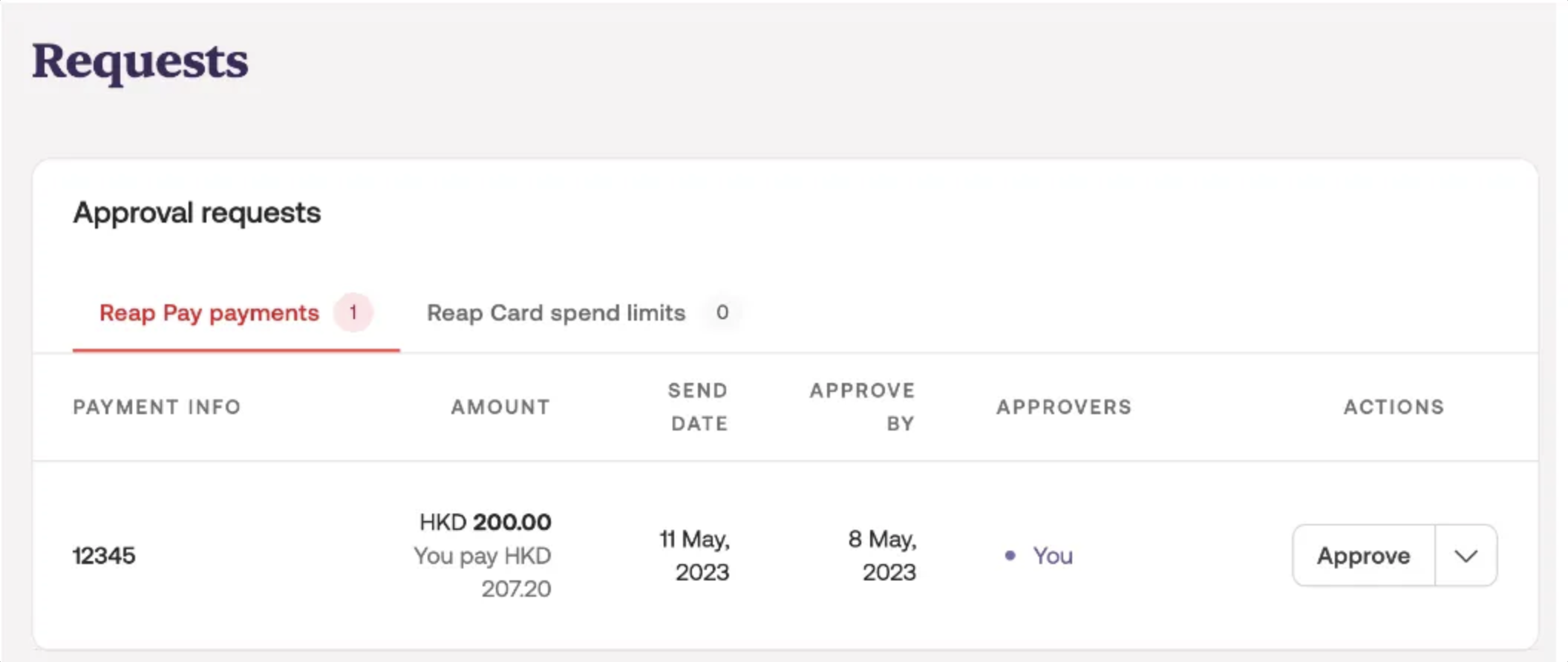Expand the chevron next to Approve
Screen dimensions: 1568x662
coord(1466,556)
